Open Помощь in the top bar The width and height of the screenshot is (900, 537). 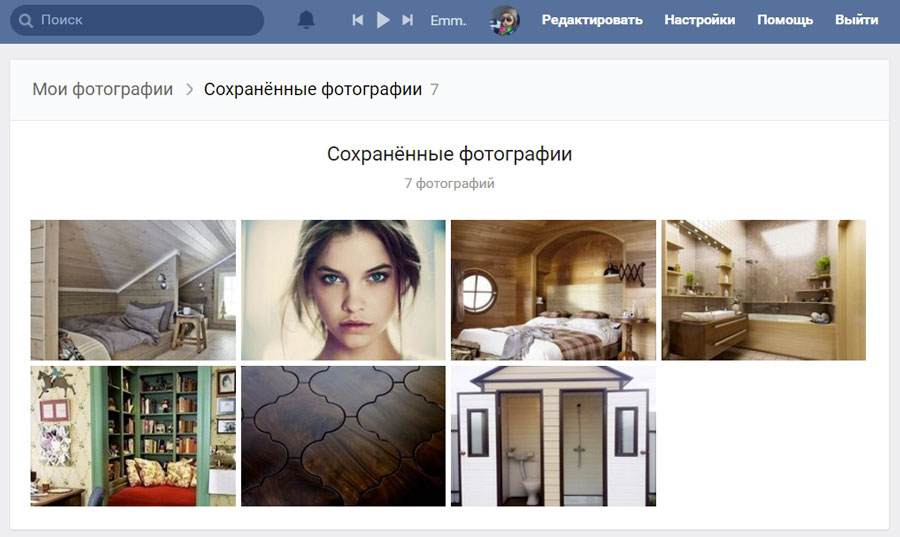tap(785, 20)
